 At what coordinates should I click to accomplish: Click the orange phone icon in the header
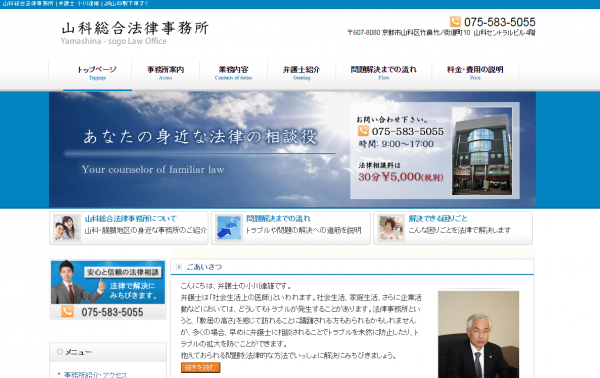[455, 21]
